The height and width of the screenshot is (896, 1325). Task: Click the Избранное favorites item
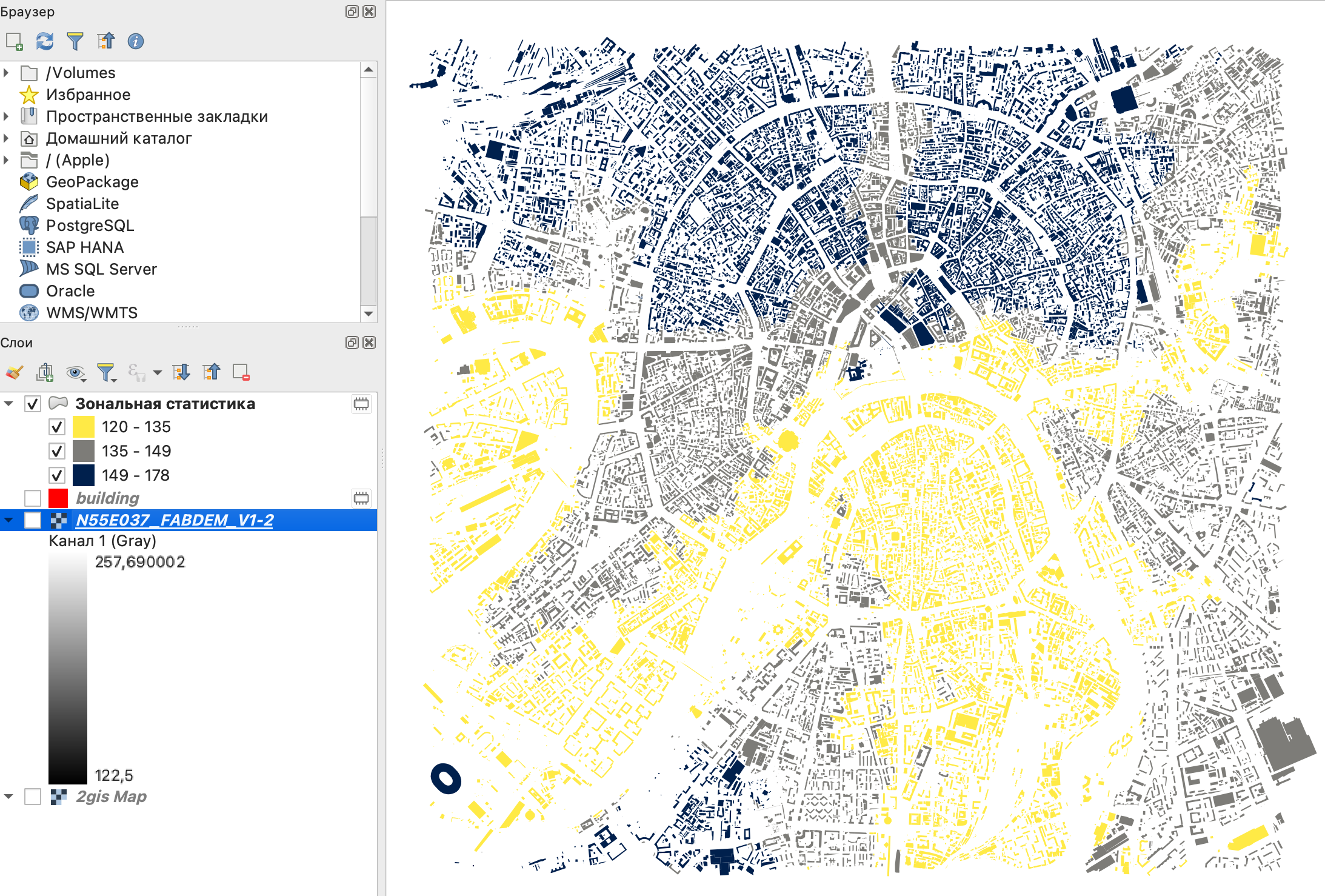(88, 95)
